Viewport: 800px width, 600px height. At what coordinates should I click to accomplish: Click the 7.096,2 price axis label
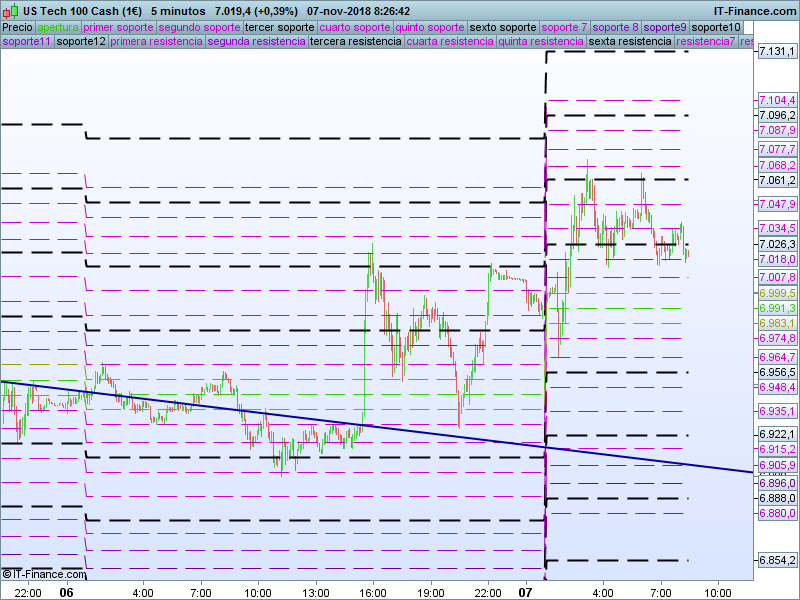click(x=777, y=115)
